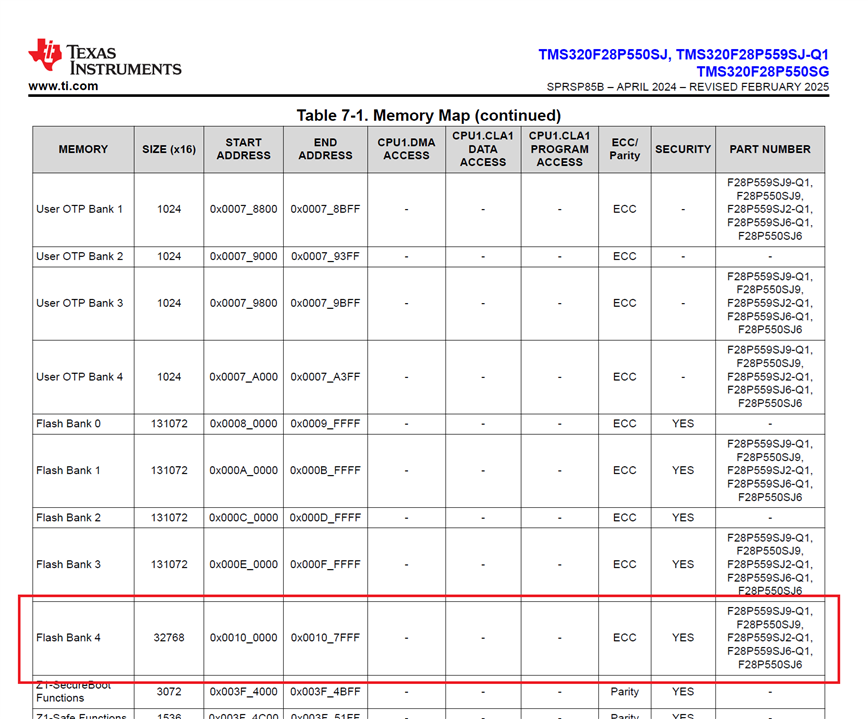This screenshot has height=719, width=868.
Task: Click start address 0x000E_0000
Action: pos(244,565)
